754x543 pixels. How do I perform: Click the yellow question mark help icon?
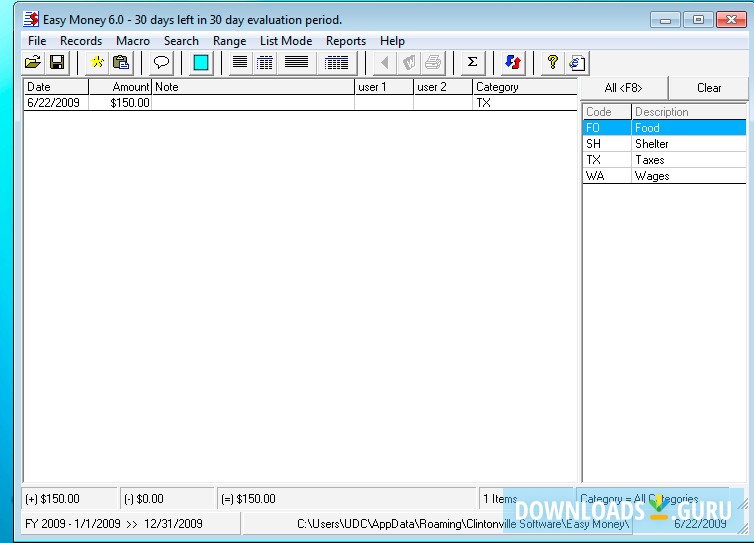click(553, 63)
